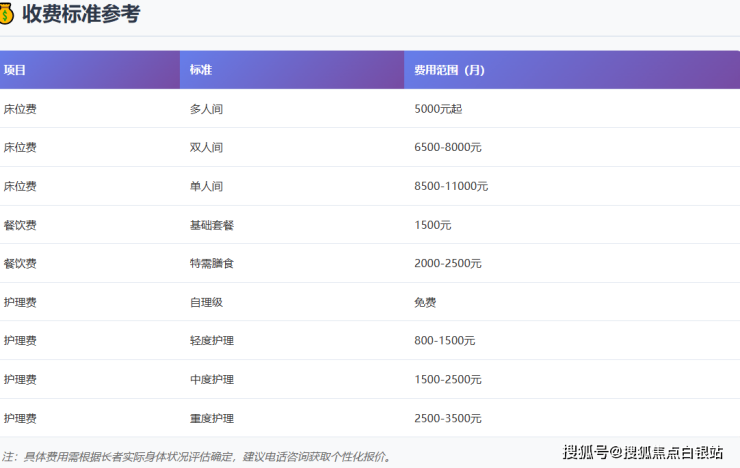Select the 轻度护理 cell
The height and width of the screenshot is (468, 740).
211,341
